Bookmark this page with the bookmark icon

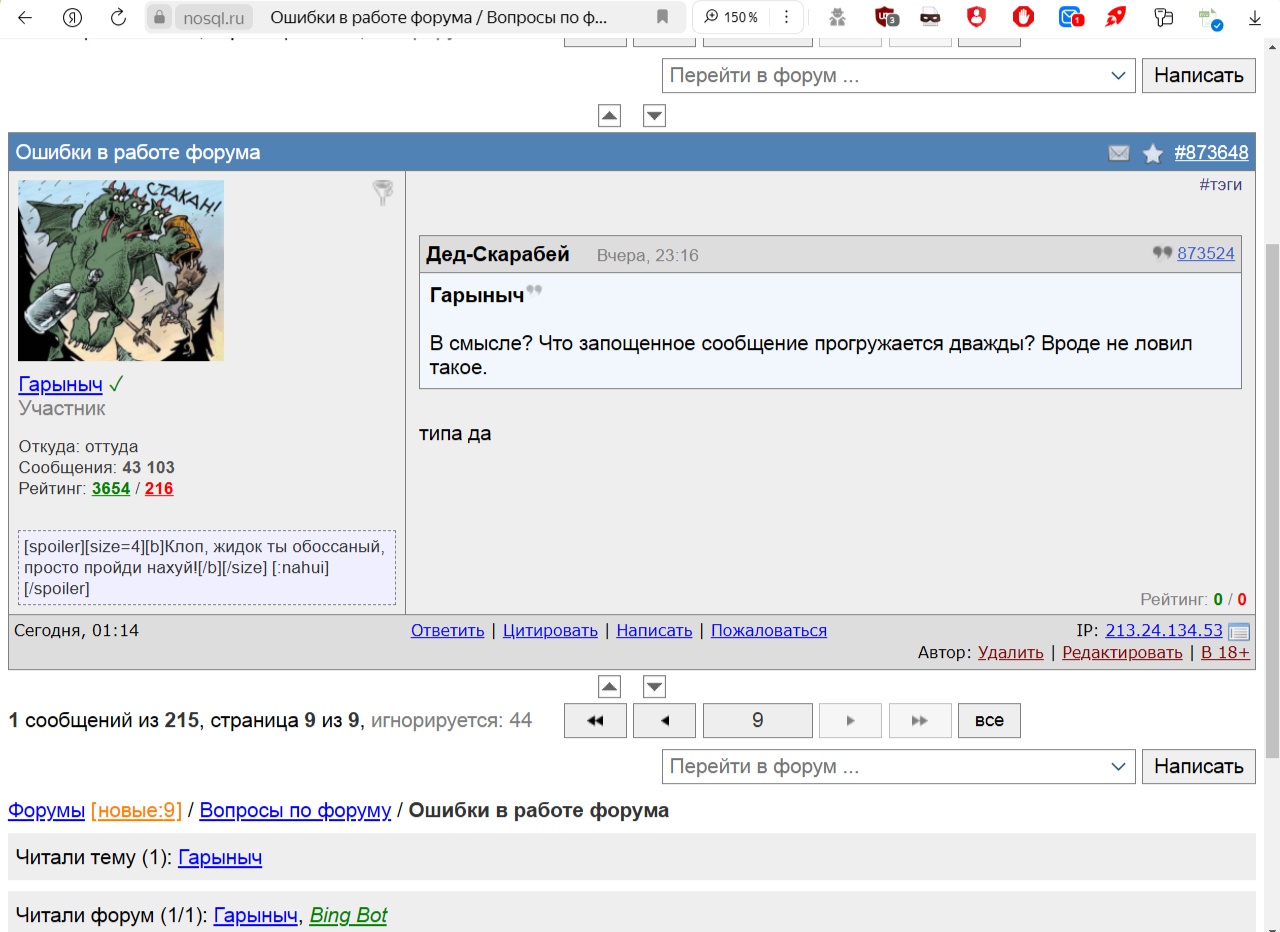pyautogui.click(x=662, y=17)
